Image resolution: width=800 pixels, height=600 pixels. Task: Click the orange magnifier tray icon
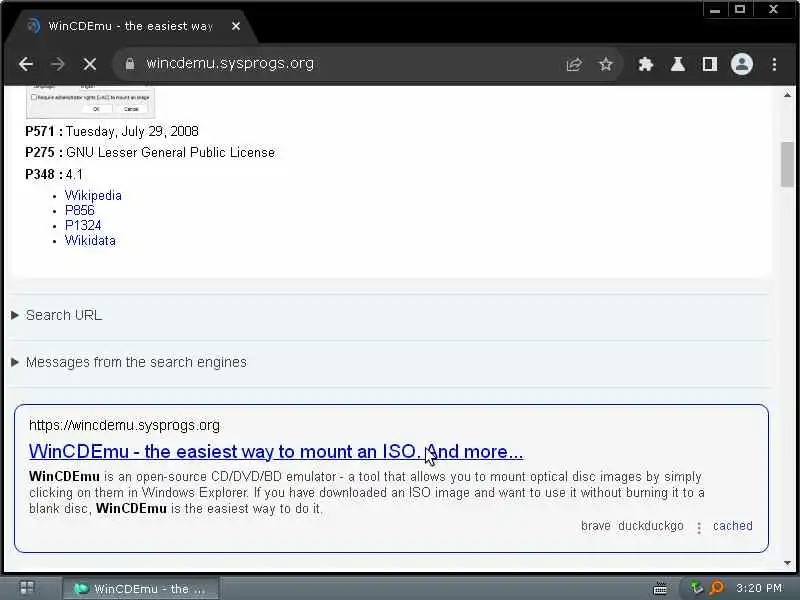click(717, 588)
